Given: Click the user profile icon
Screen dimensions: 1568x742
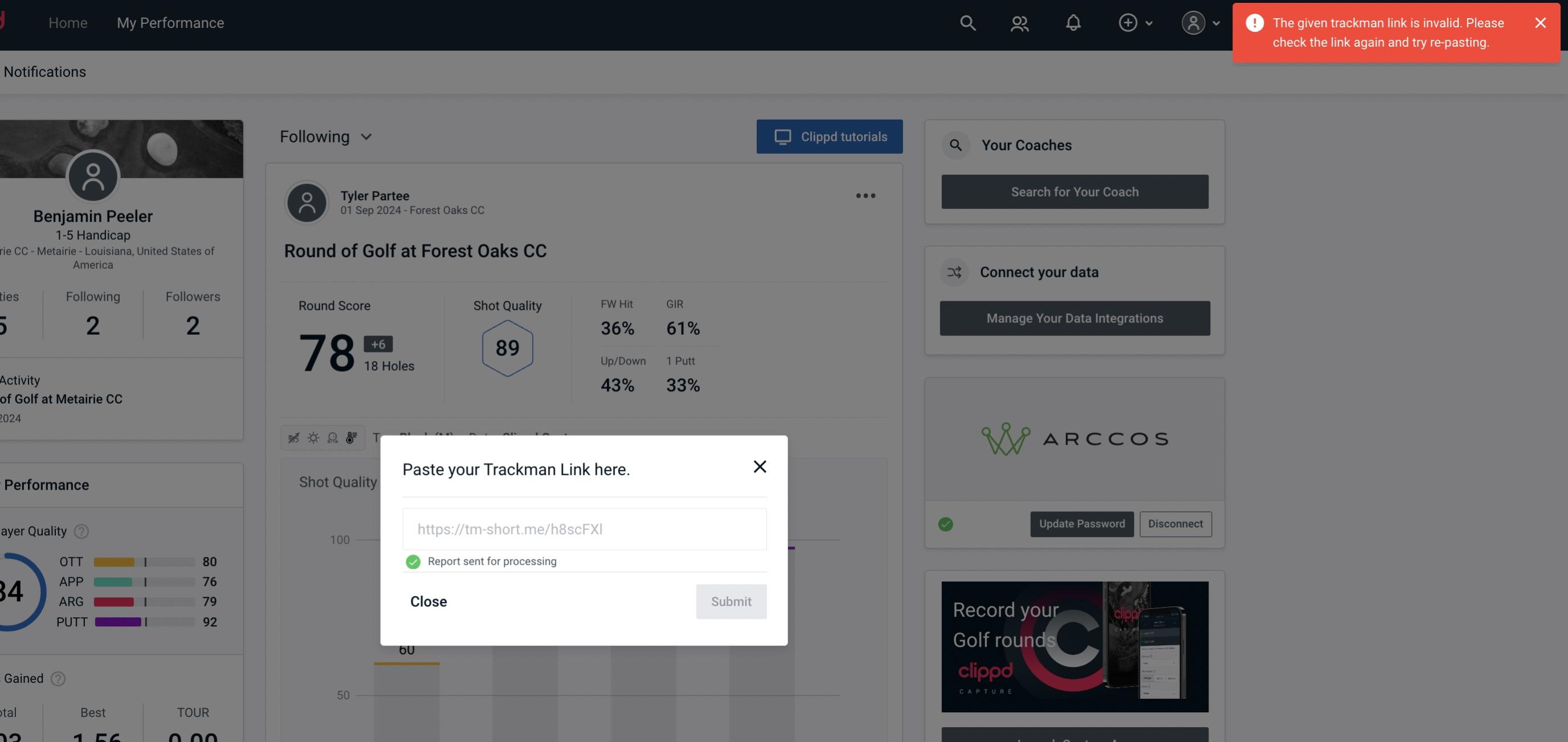Looking at the screenshot, I should [x=1193, y=22].
